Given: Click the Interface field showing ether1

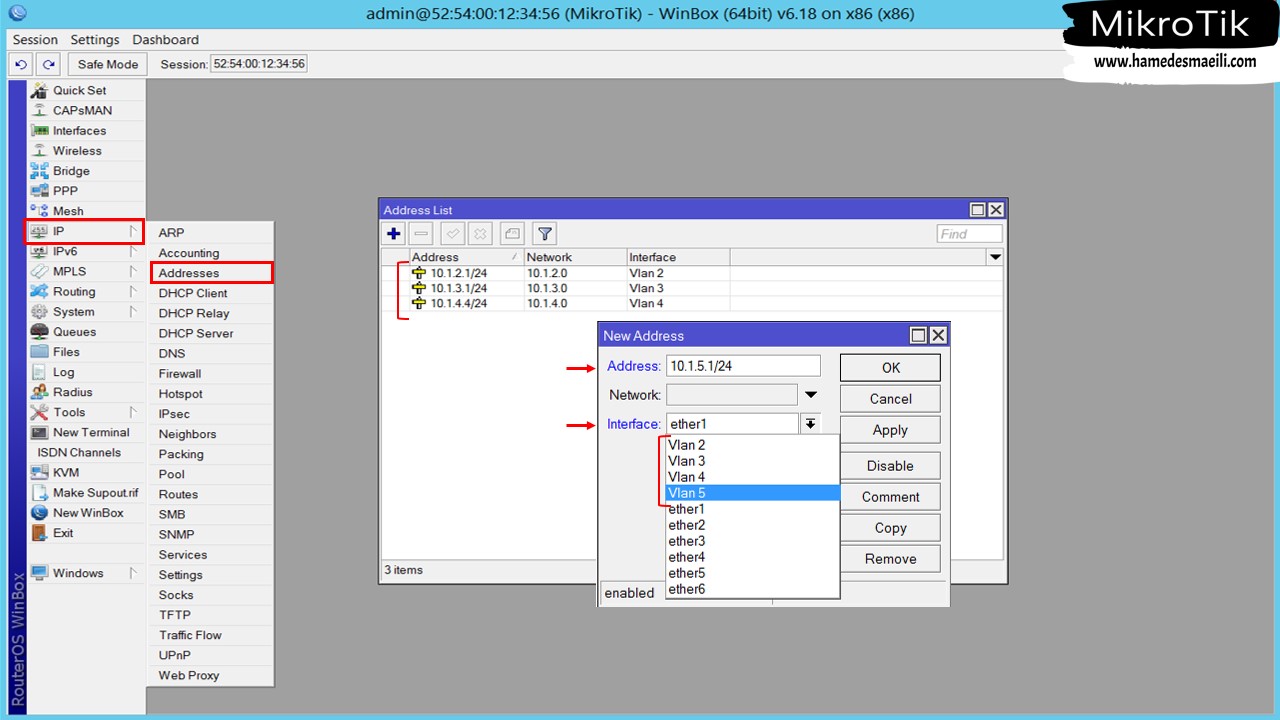Looking at the screenshot, I should (732, 424).
